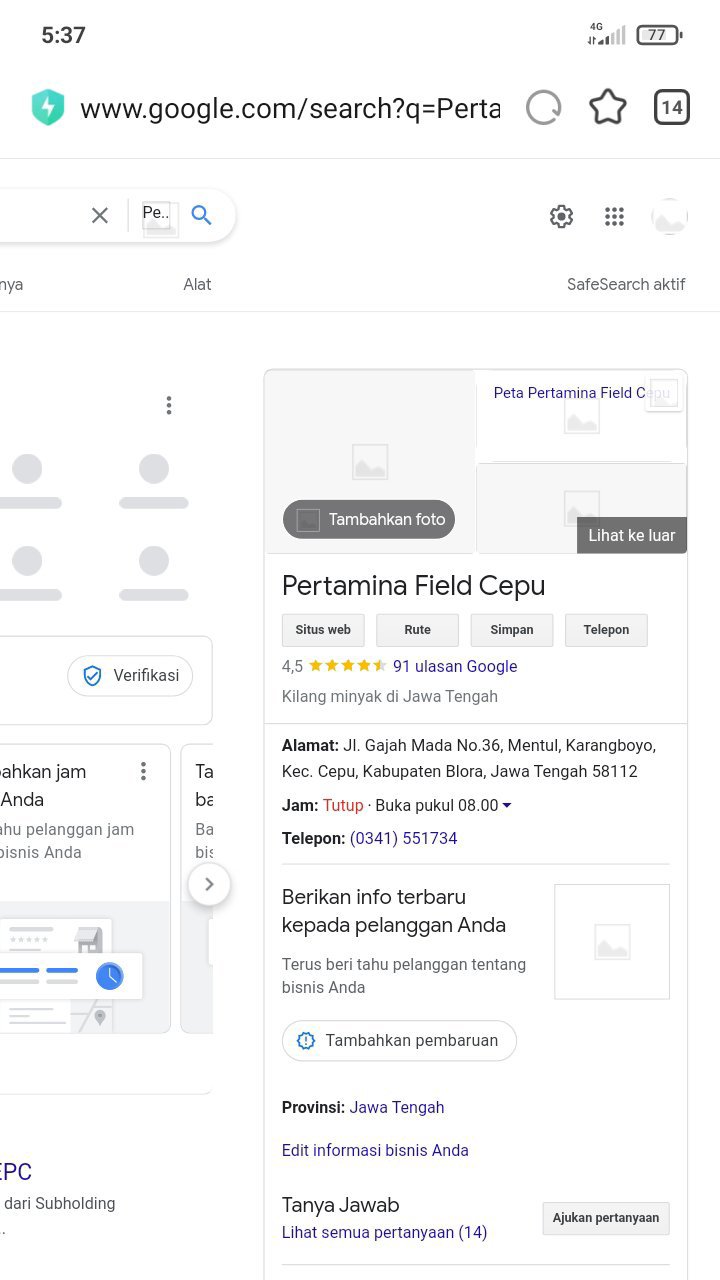Clear search text with X icon
The height and width of the screenshot is (1280, 720).
pos(100,215)
